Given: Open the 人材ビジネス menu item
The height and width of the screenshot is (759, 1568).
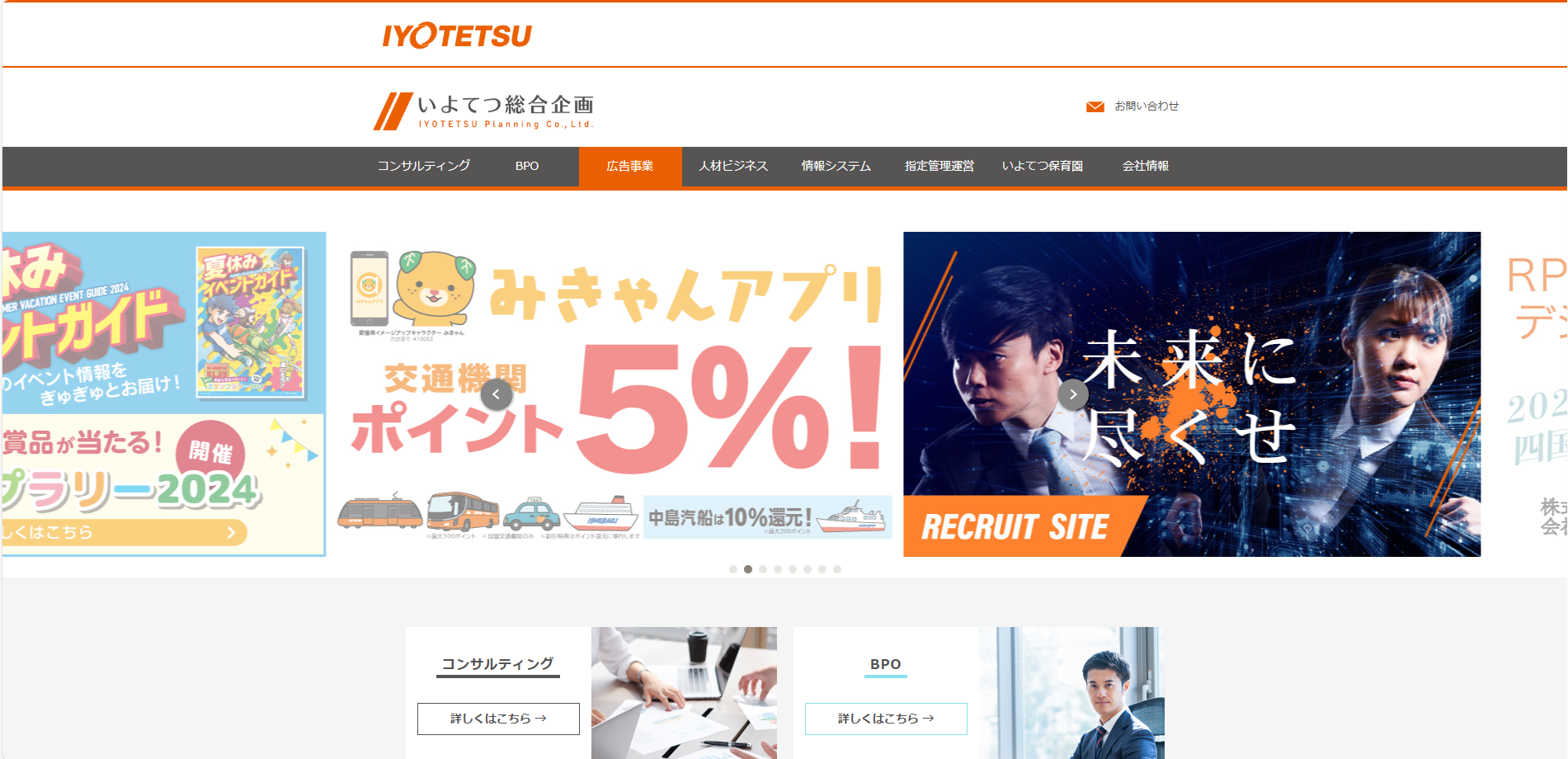Looking at the screenshot, I should pos(733,166).
